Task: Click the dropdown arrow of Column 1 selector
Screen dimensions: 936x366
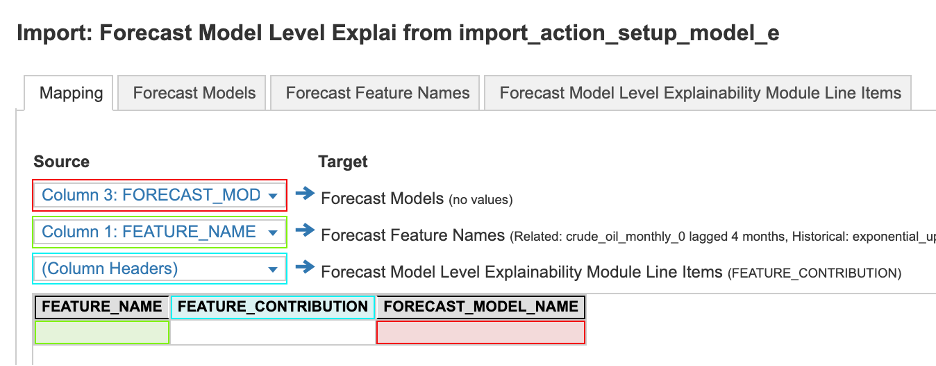Action: (x=273, y=233)
